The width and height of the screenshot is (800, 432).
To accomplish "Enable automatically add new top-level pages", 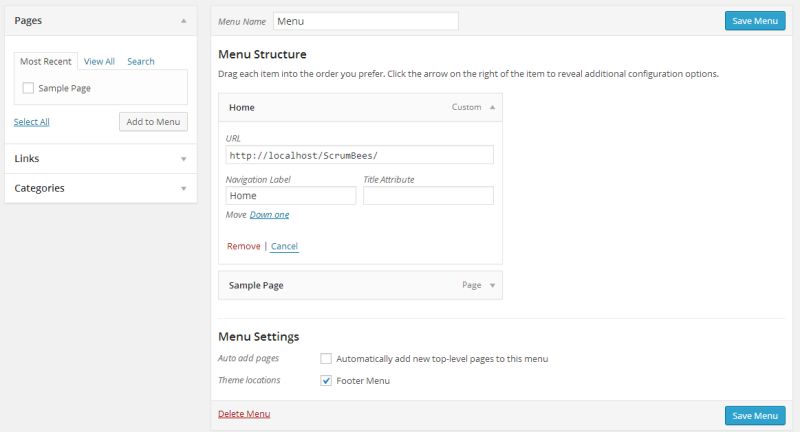I will point(326,359).
